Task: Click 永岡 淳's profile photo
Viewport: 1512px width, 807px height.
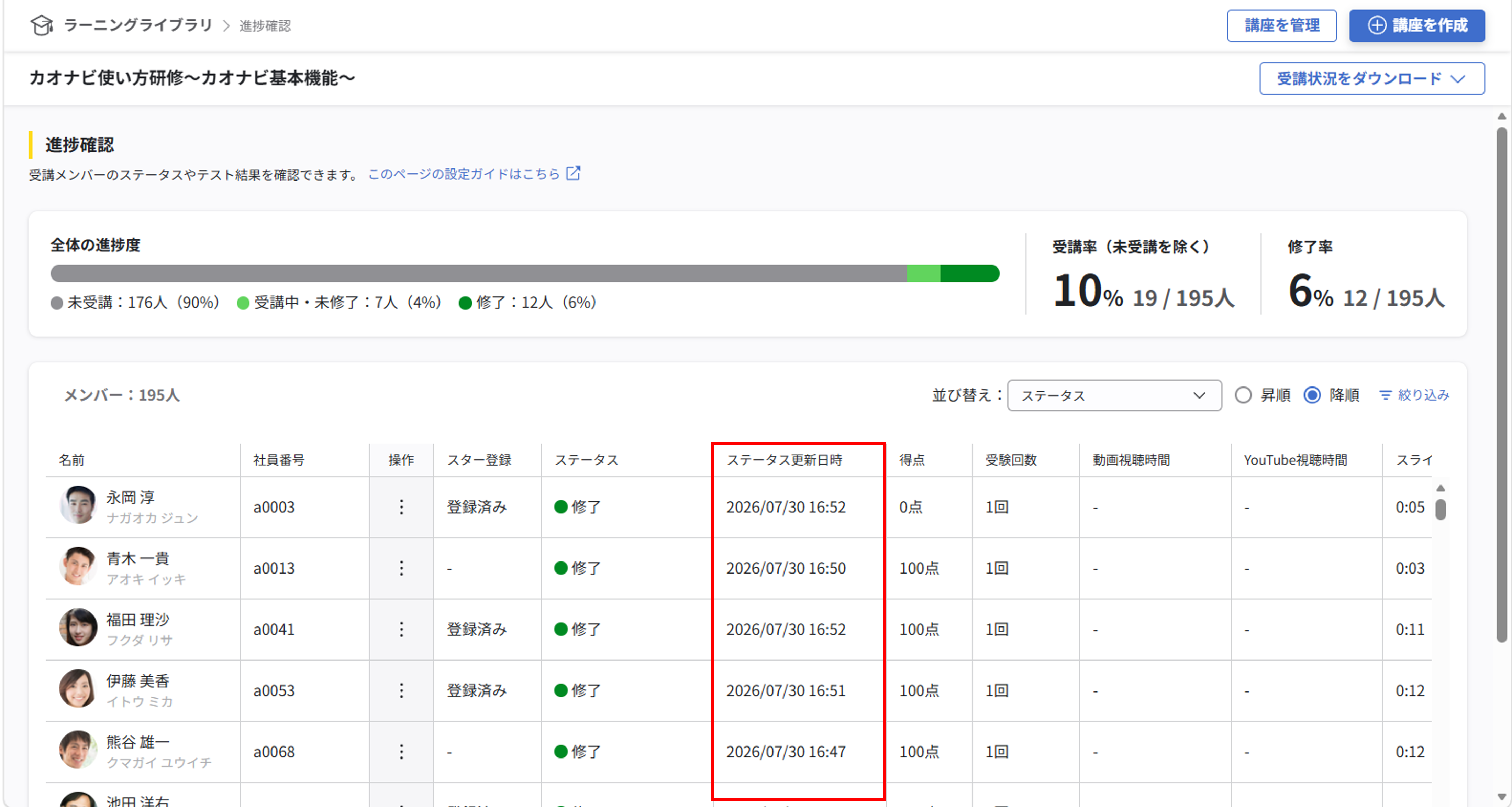Action: coord(78,504)
